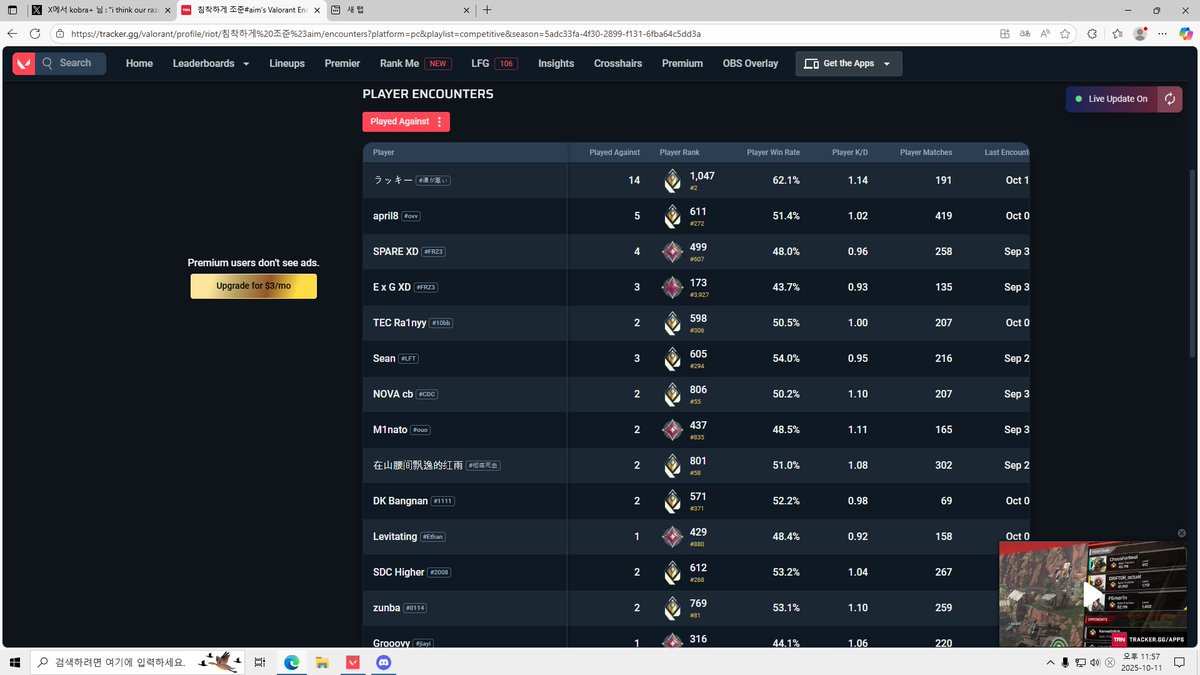Open Copilot icon in browser toolbar
The height and width of the screenshot is (675, 1200).
click(1187, 33)
